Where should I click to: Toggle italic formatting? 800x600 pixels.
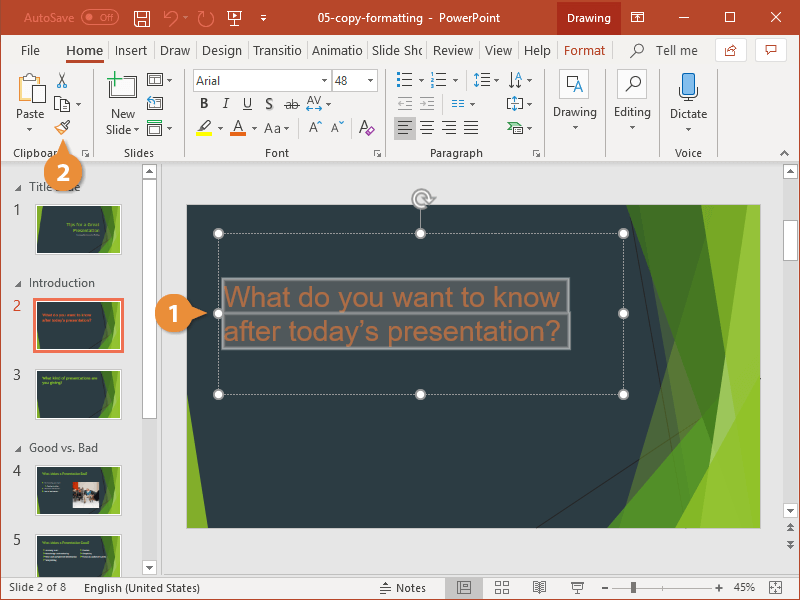click(225, 104)
